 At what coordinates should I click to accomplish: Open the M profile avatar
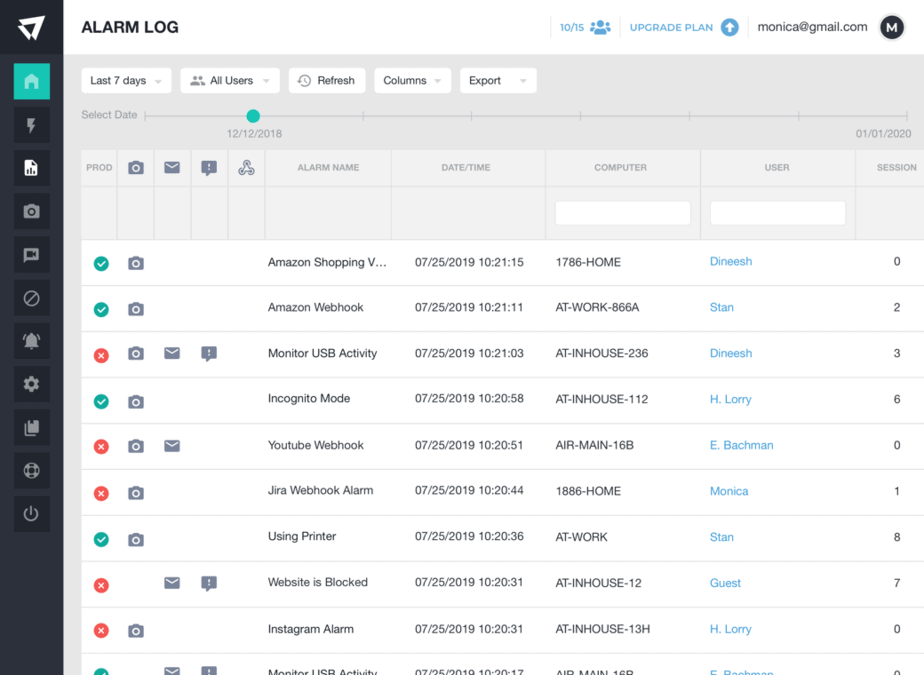click(x=892, y=27)
